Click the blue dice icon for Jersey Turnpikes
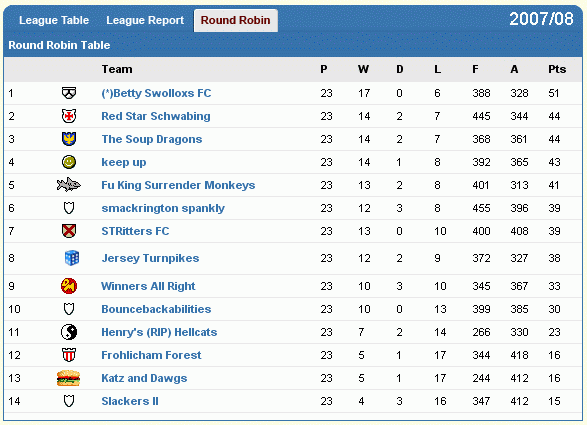This screenshot has height=425, width=587. (72, 258)
